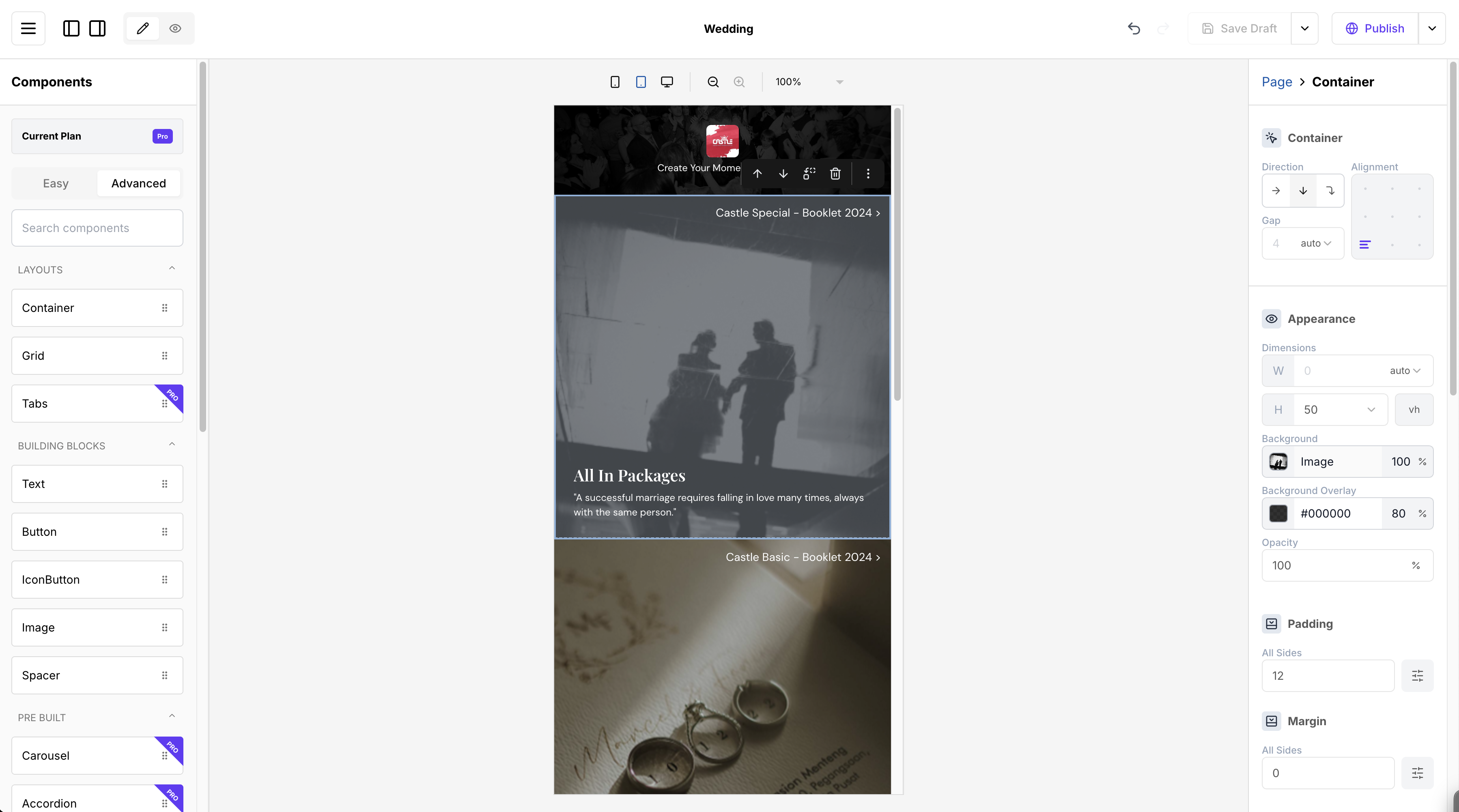The image size is (1459, 812).
Task: Select desktop device preview
Action: 667,82
